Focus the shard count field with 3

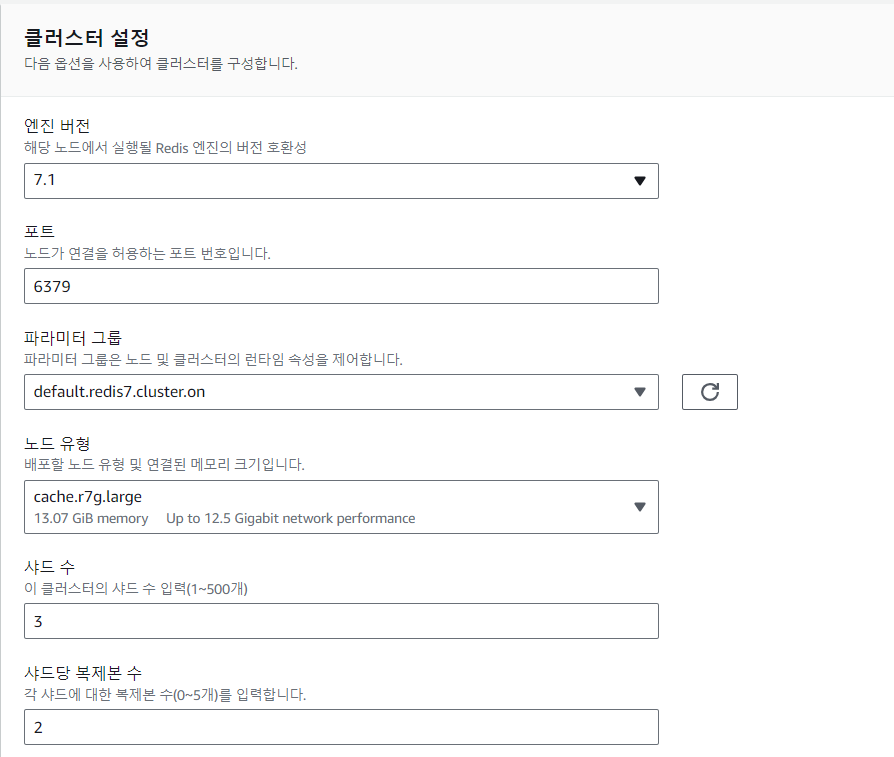341,621
